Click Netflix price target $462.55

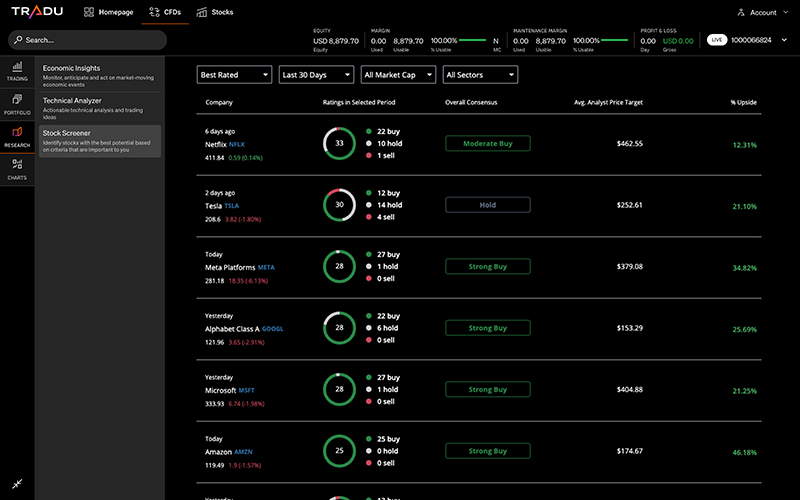[x=630, y=143]
